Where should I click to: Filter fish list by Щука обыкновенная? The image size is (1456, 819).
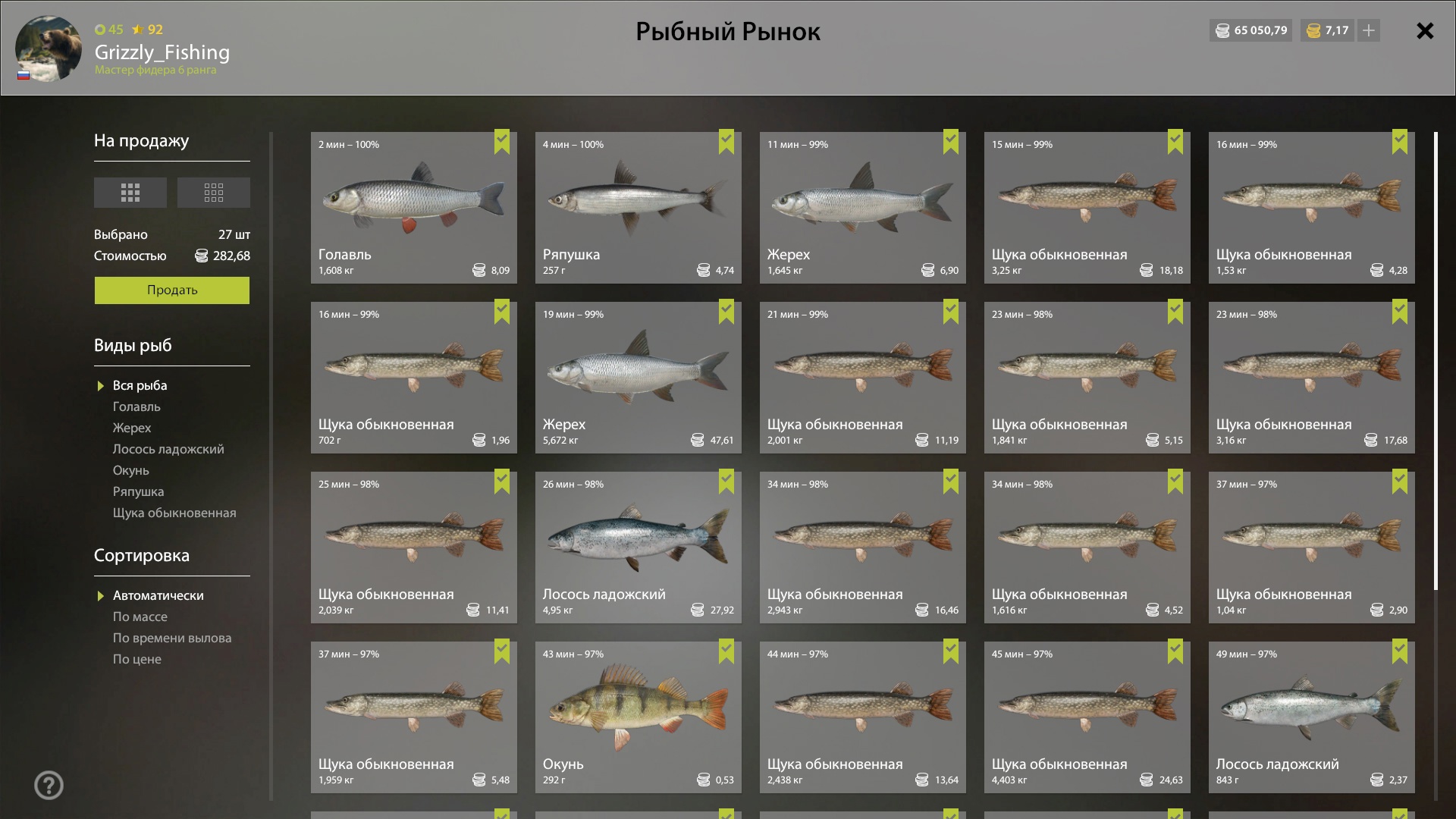(x=174, y=513)
